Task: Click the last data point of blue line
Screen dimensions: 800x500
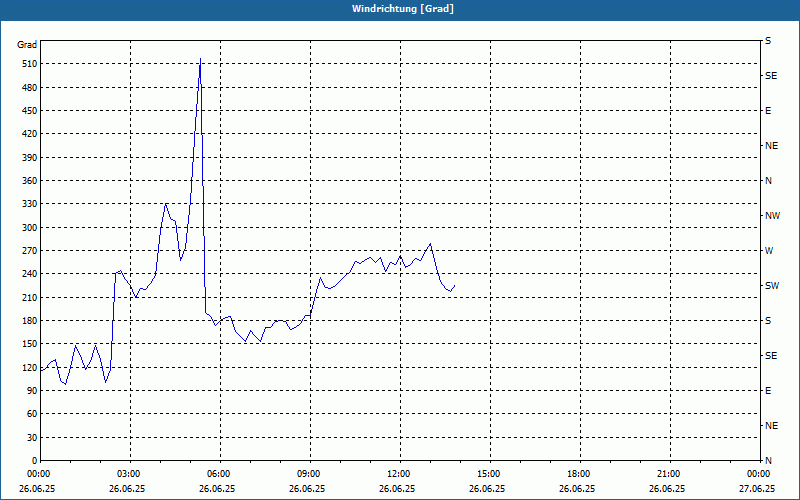Action: (455, 286)
